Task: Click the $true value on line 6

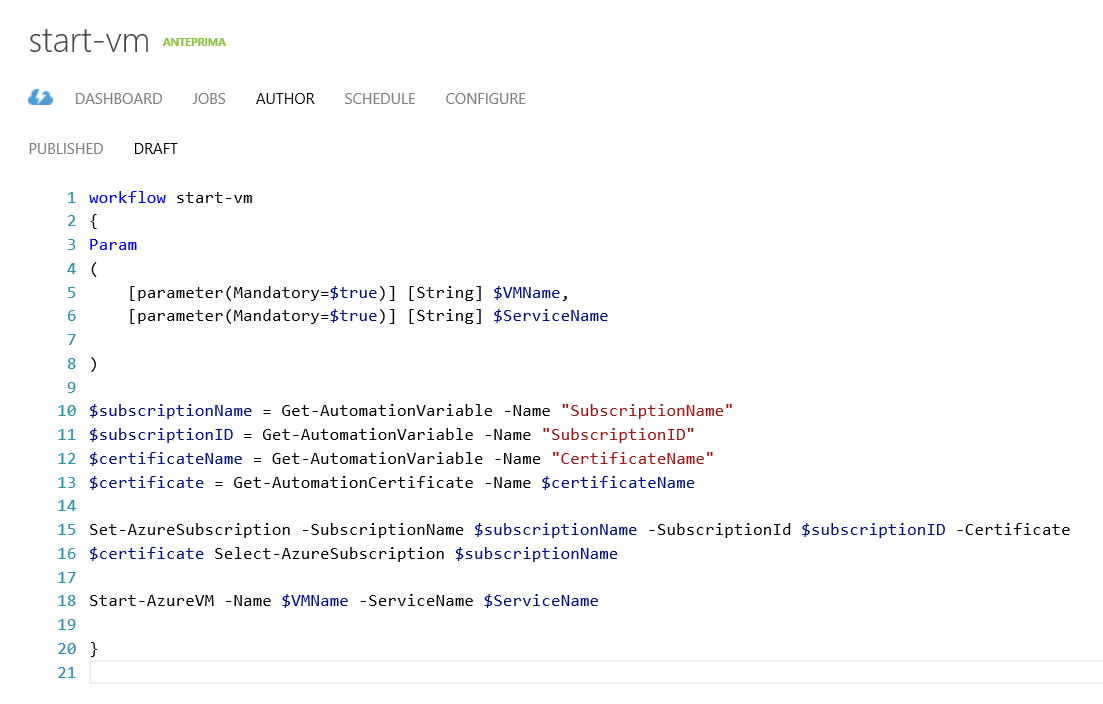Action: pyautogui.click(x=353, y=316)
